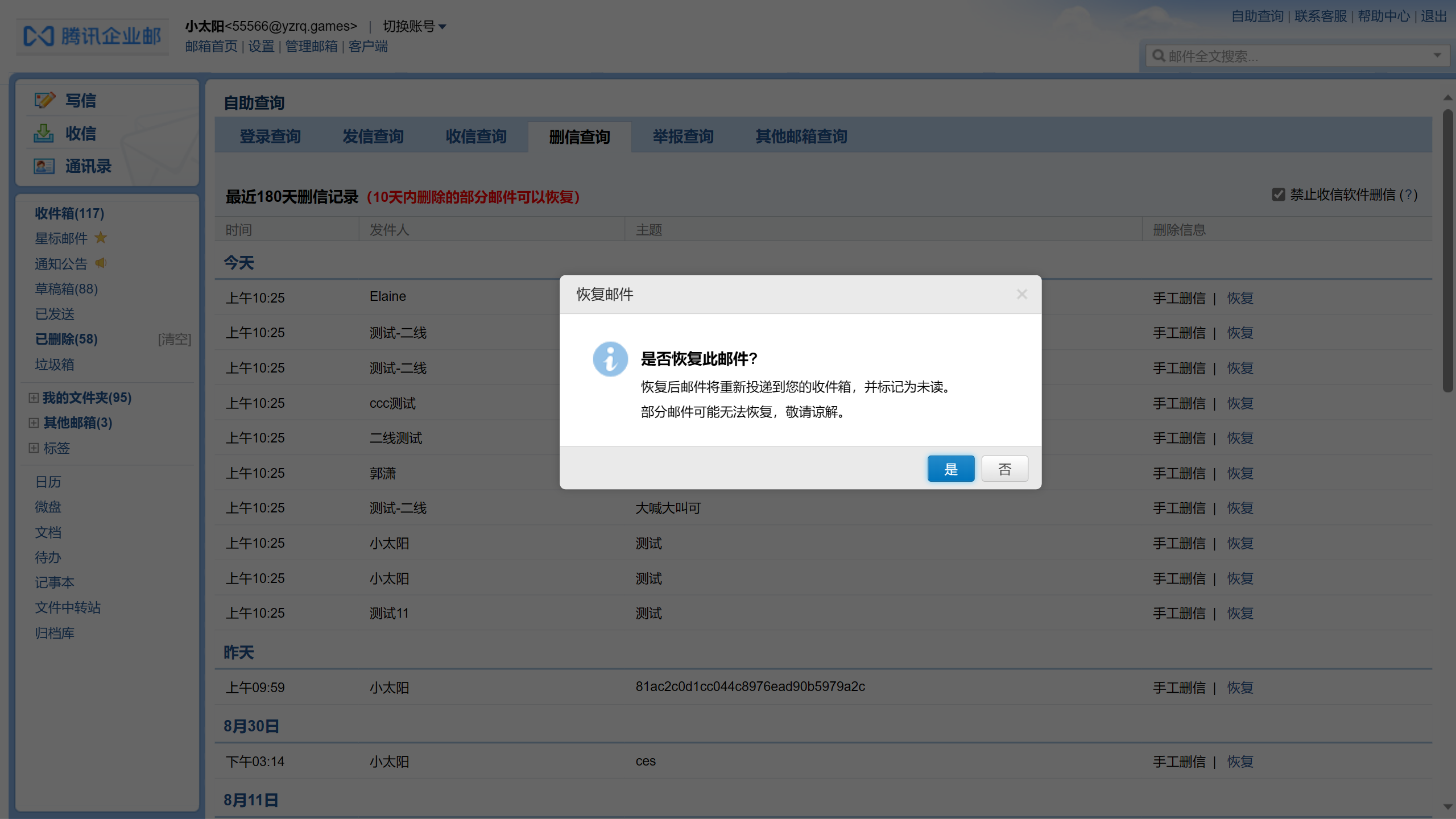This screenshot has height=819, width=1456.
Task: Open the search options dropdown arrow
Action: (1437, 56)
